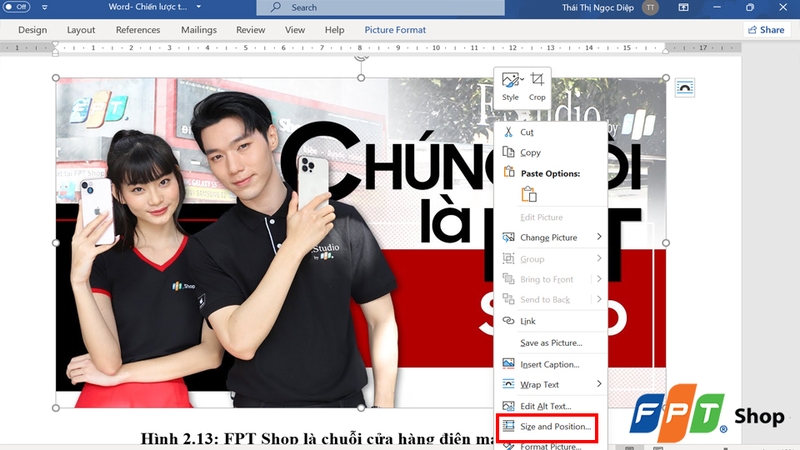
Task: Click the left indent marker on ruler
Action: point(55,48)
